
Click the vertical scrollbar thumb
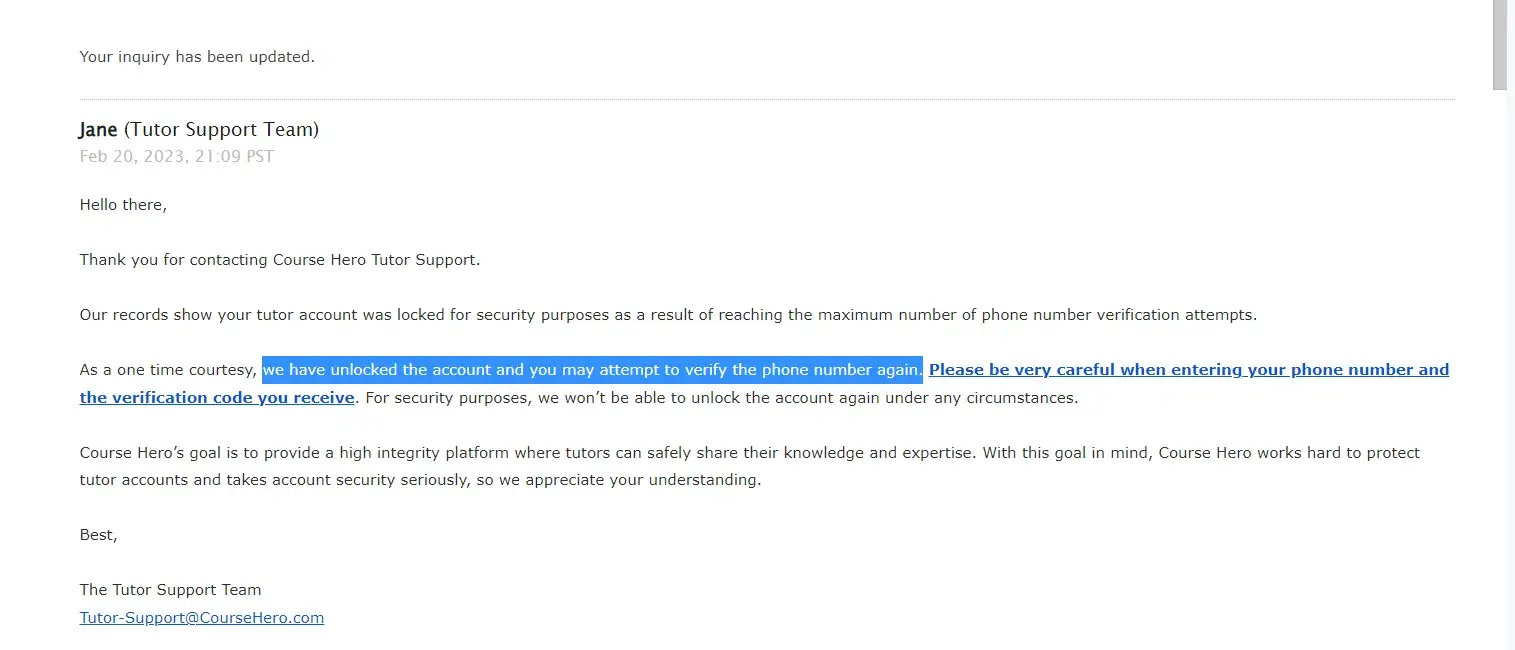click(1499, 45)
